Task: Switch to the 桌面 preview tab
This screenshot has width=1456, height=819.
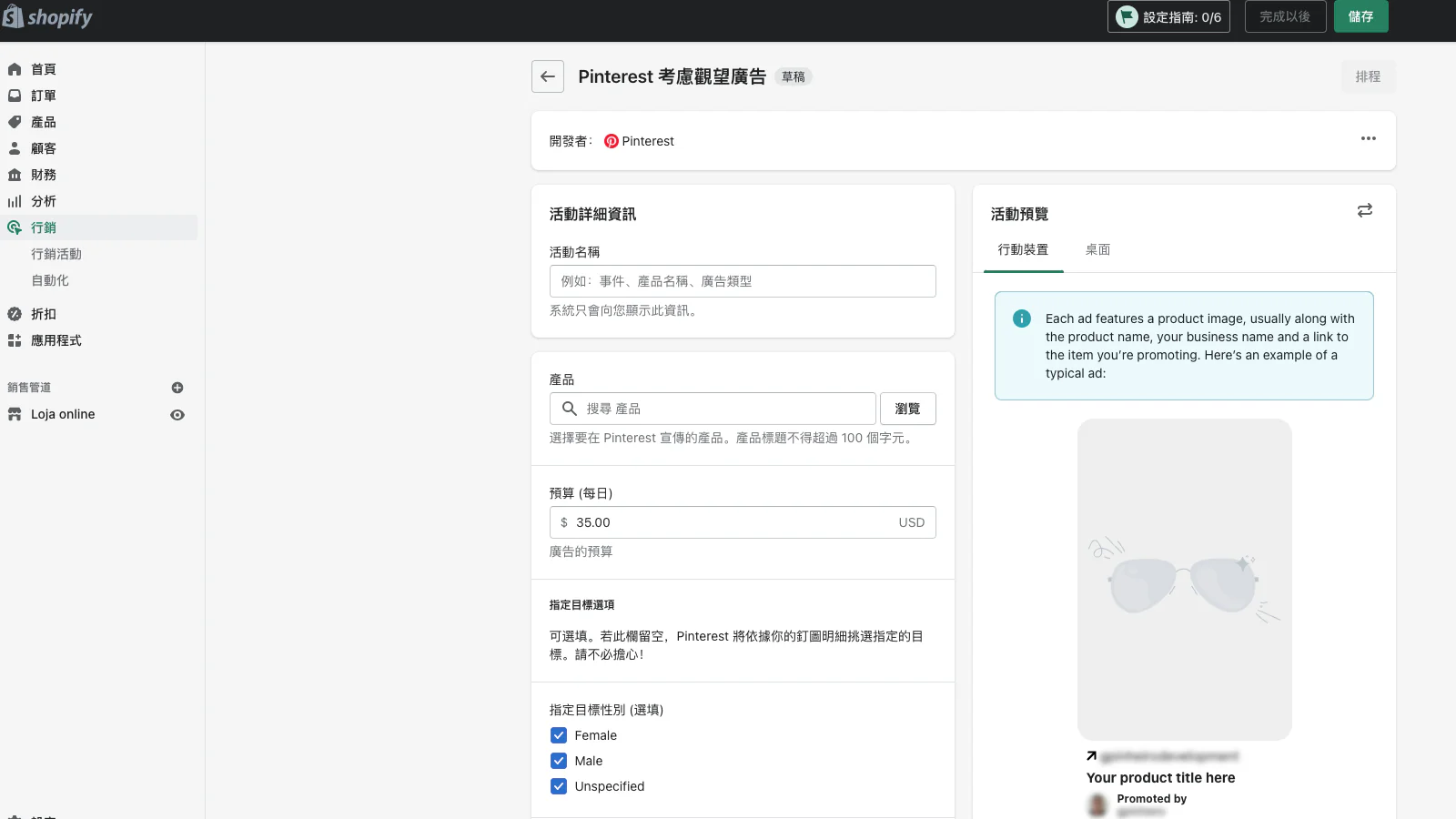Action: coord(1097,249)
